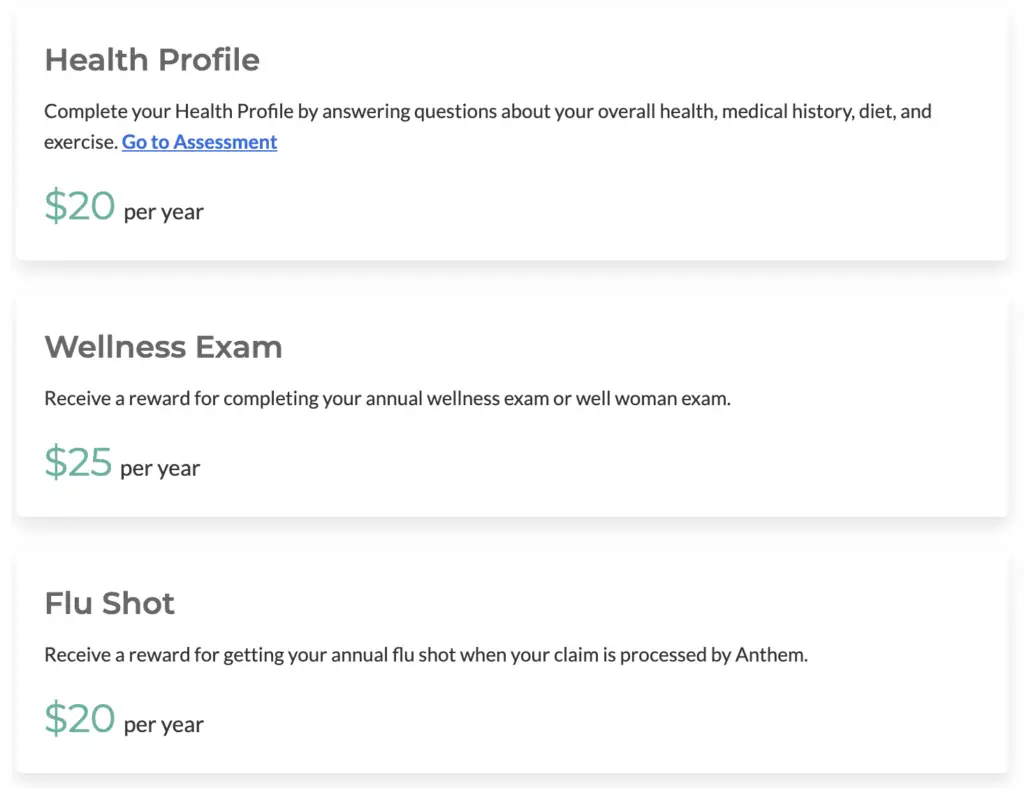Click 'per year' under Flu Shot

(164, 724)
